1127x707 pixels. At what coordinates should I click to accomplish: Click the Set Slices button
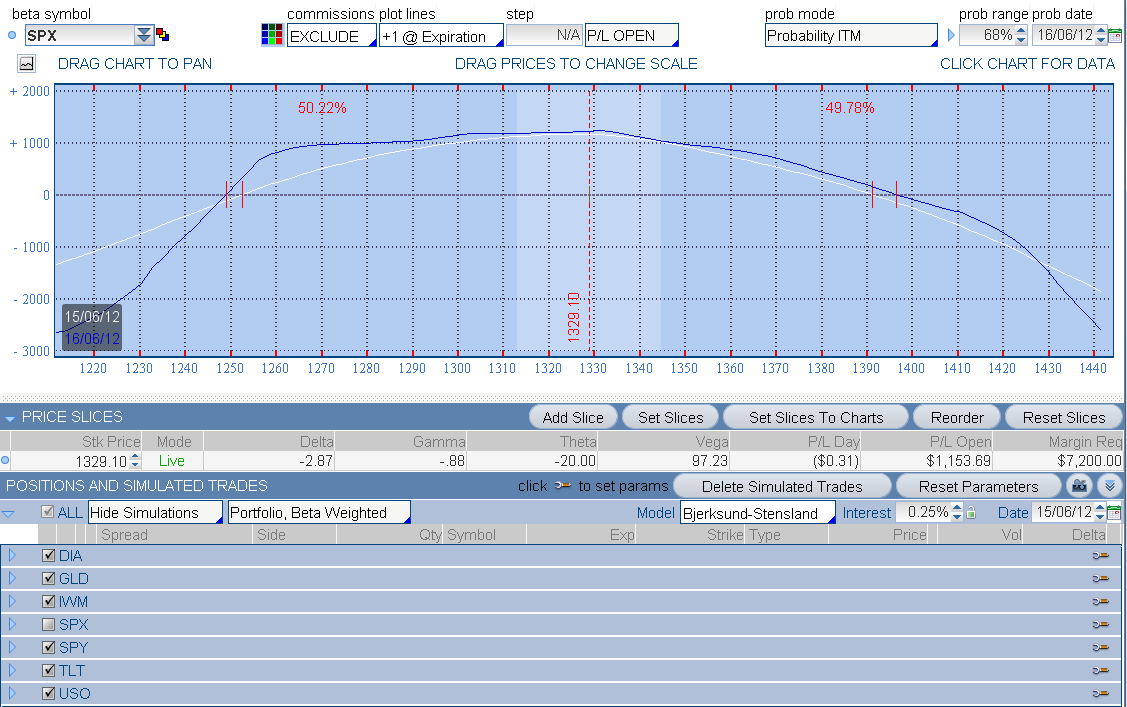[671, 417]
